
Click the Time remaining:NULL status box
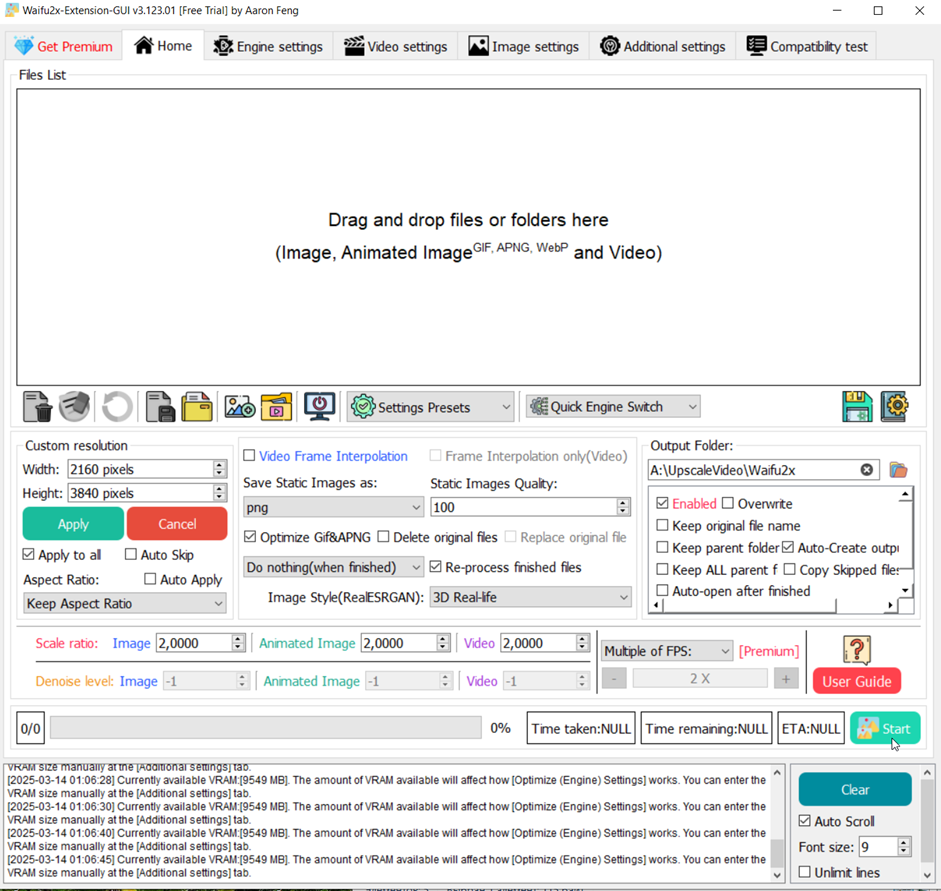coord(706,728)
